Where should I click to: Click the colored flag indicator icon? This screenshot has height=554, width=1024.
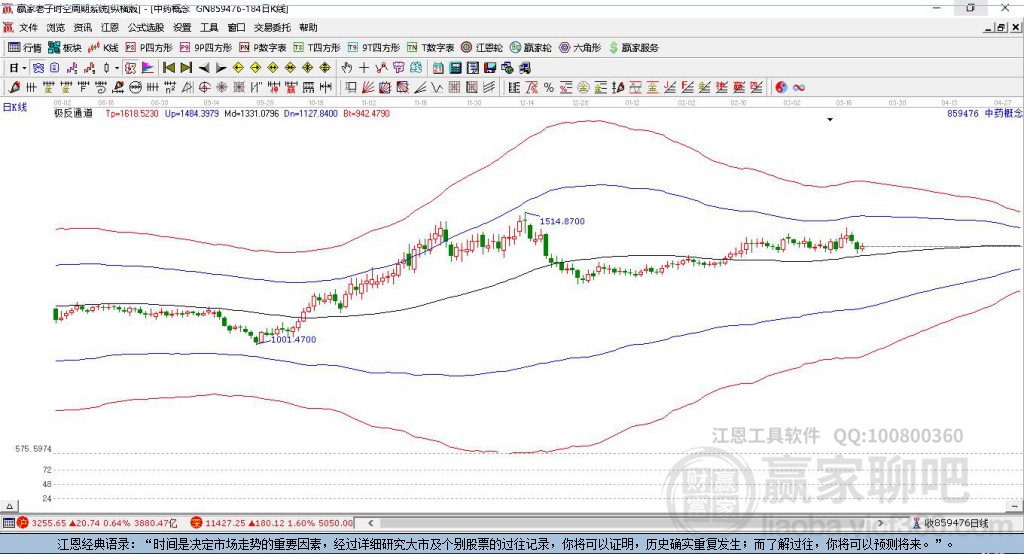point(148,68)
